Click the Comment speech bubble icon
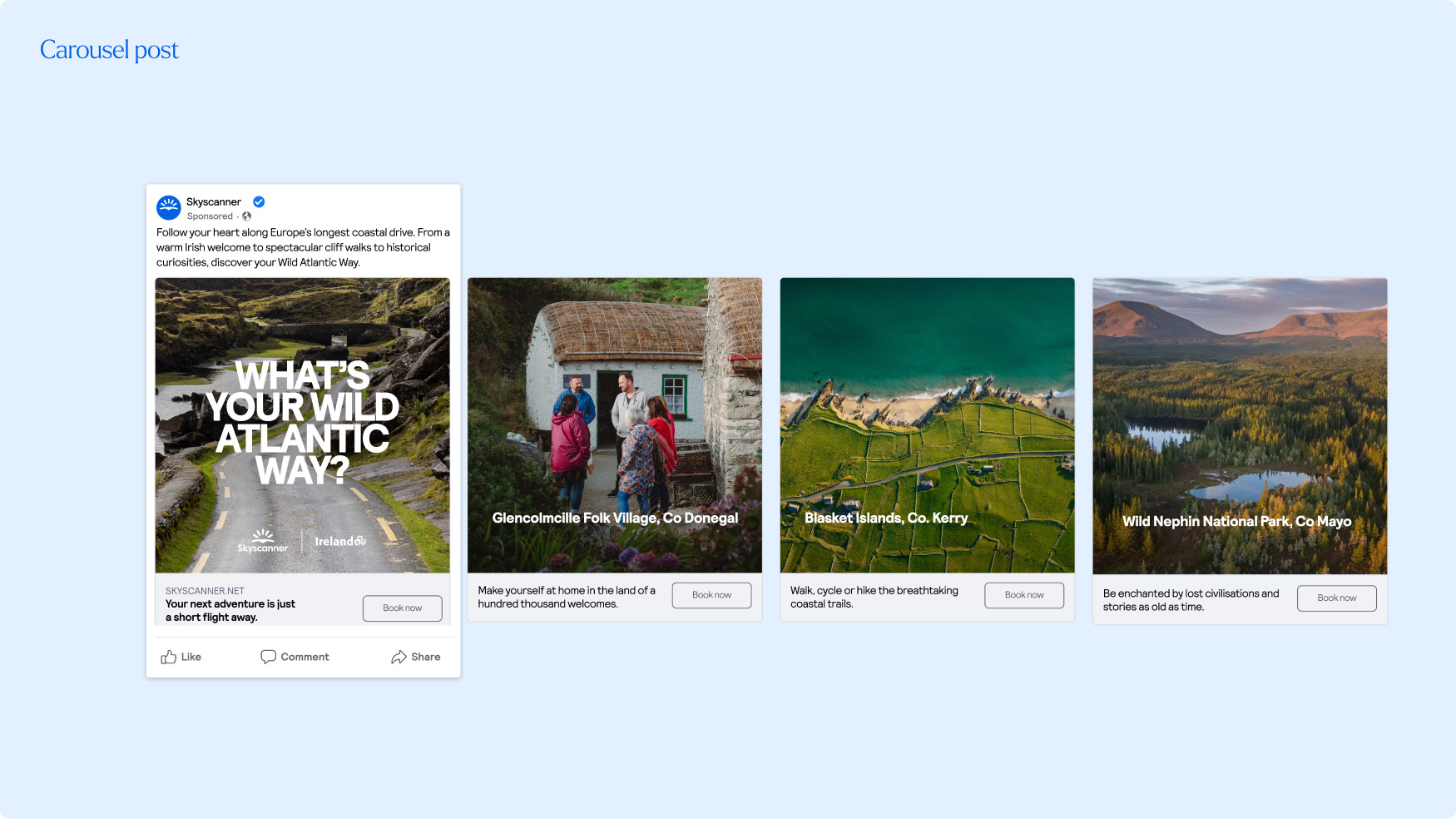 coord(268,657)
